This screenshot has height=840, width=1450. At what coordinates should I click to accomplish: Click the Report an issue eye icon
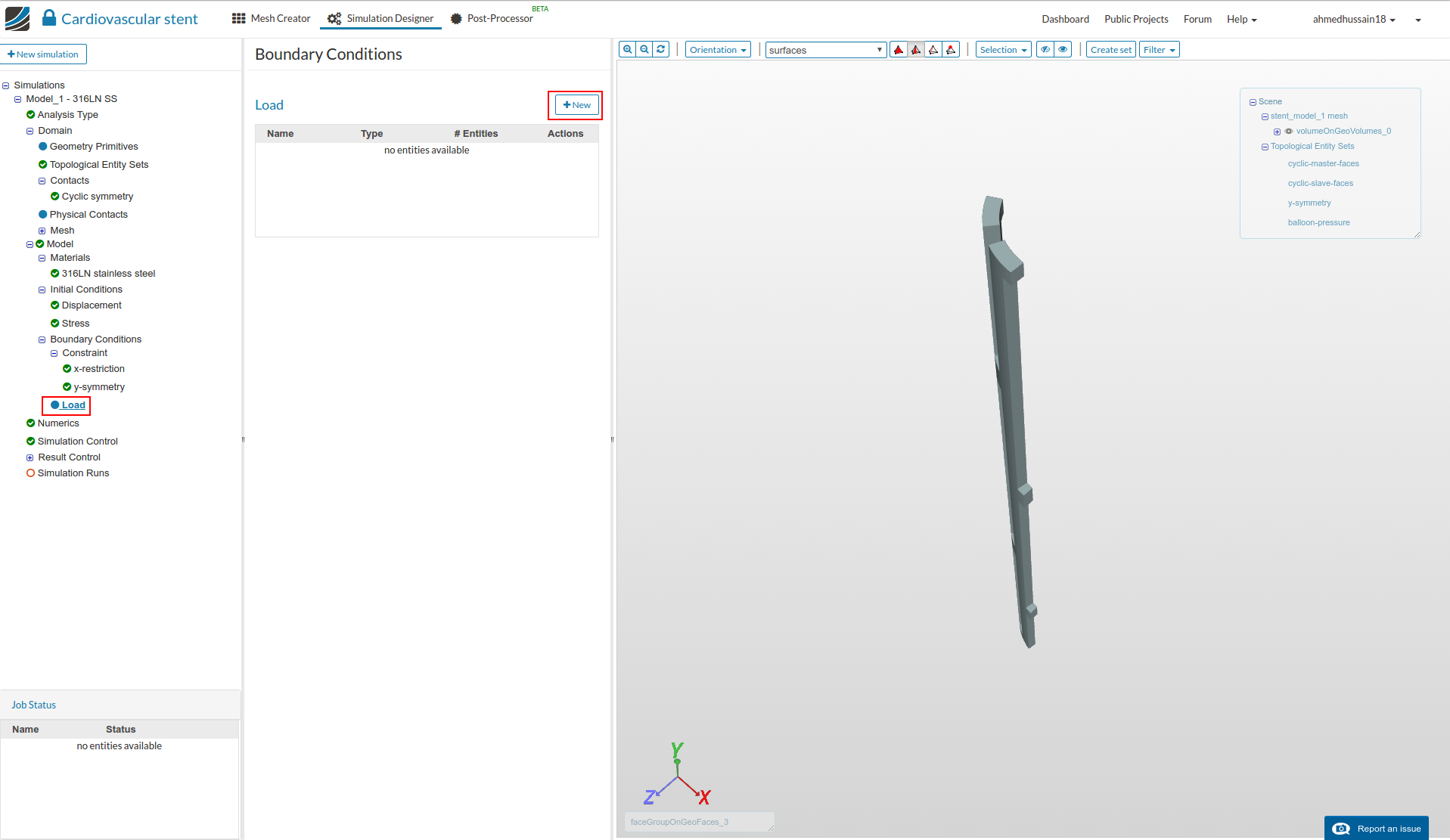1341,829
